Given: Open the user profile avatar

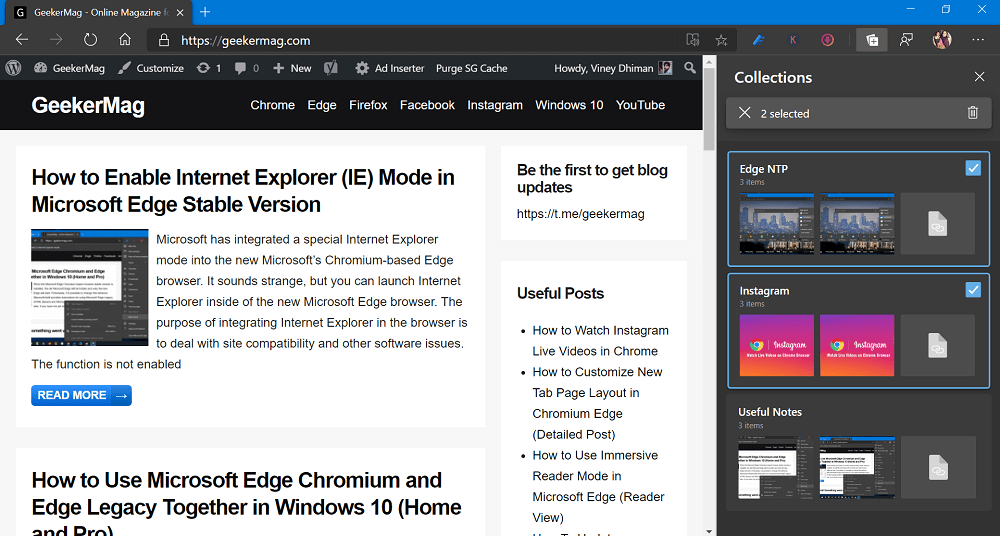Looking at the screenshot, I should (942, 40).
